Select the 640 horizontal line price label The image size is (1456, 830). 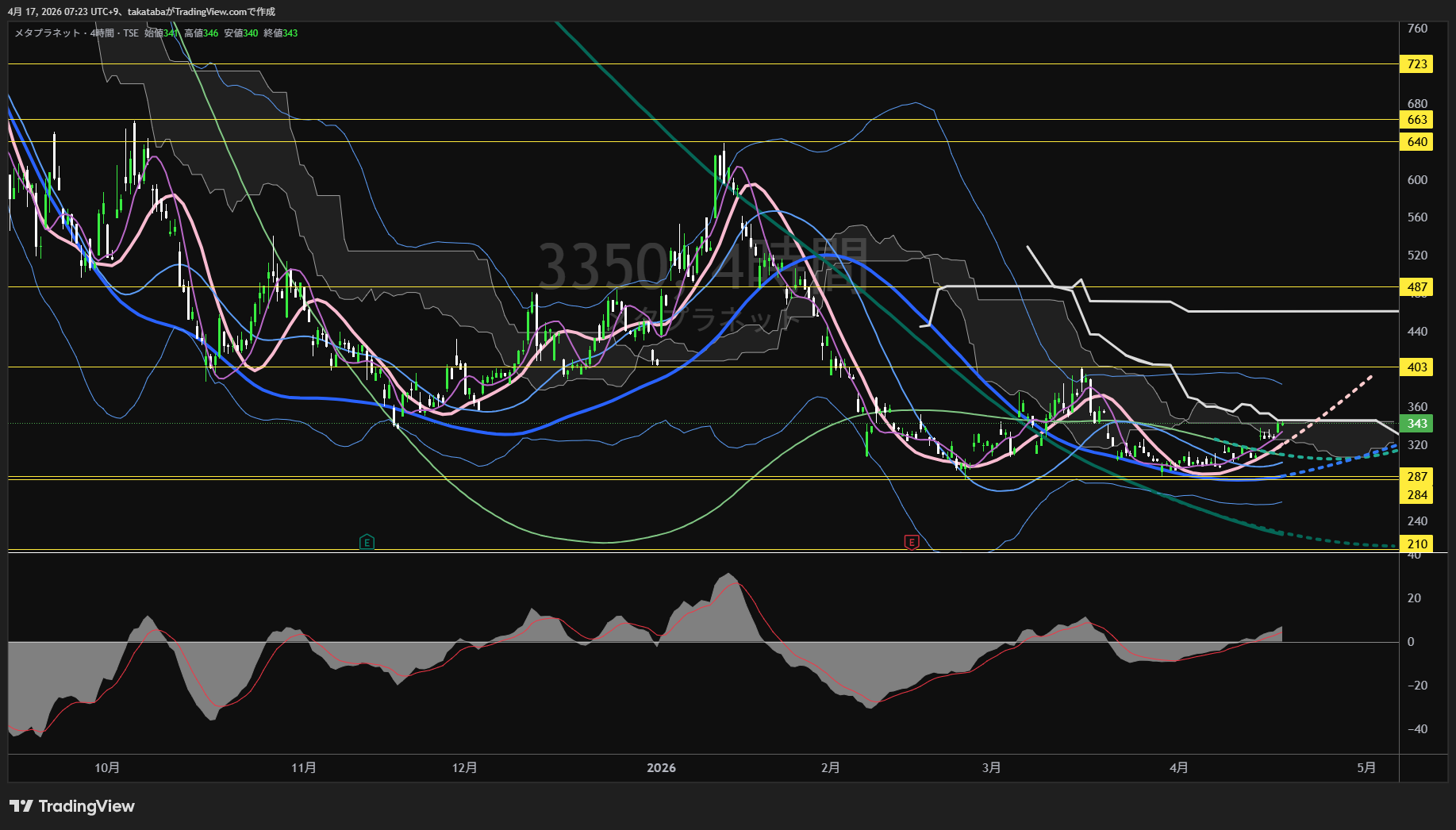(1416, 142)
